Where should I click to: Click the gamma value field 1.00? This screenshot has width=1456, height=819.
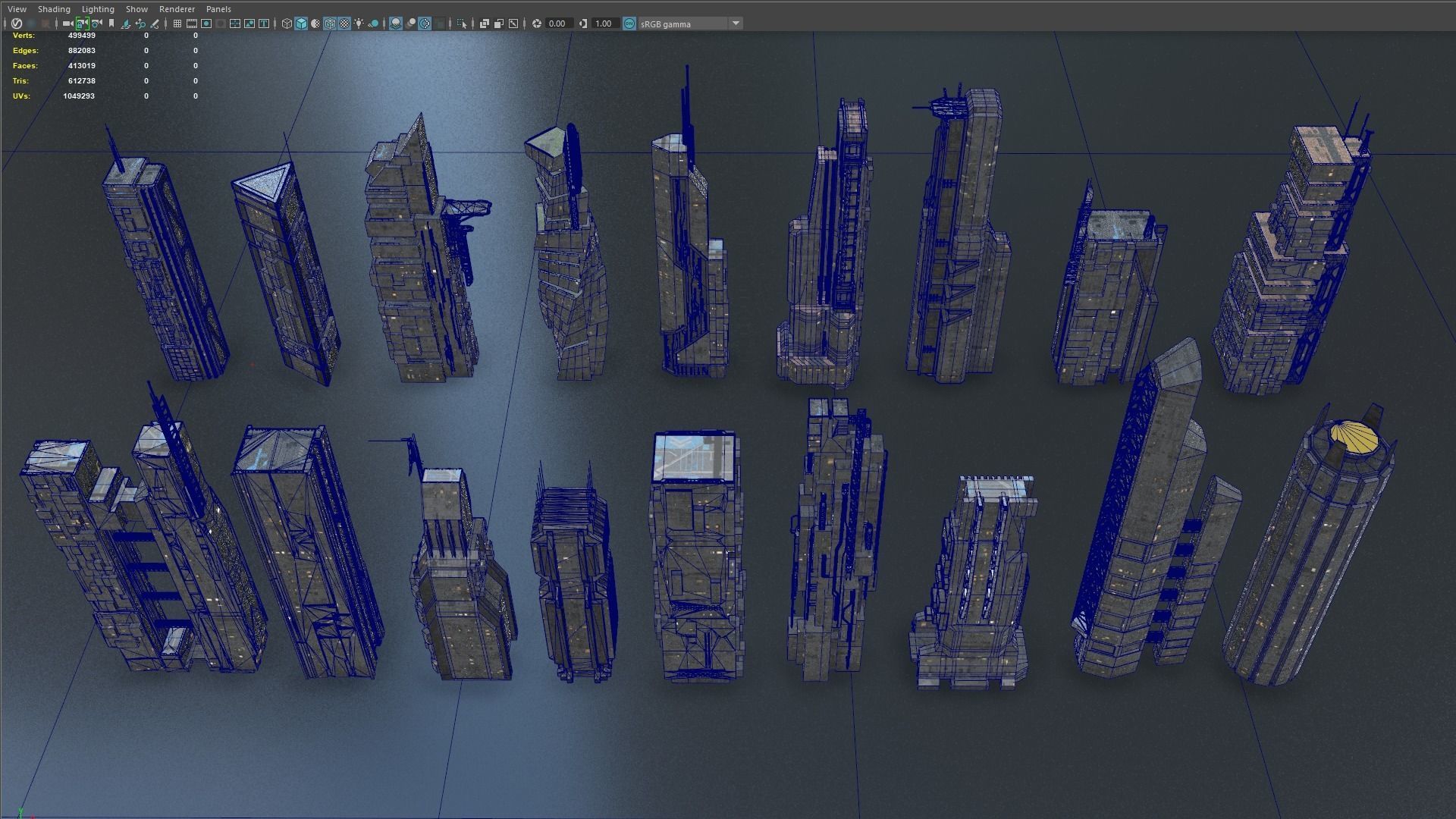tap(604, 24)
